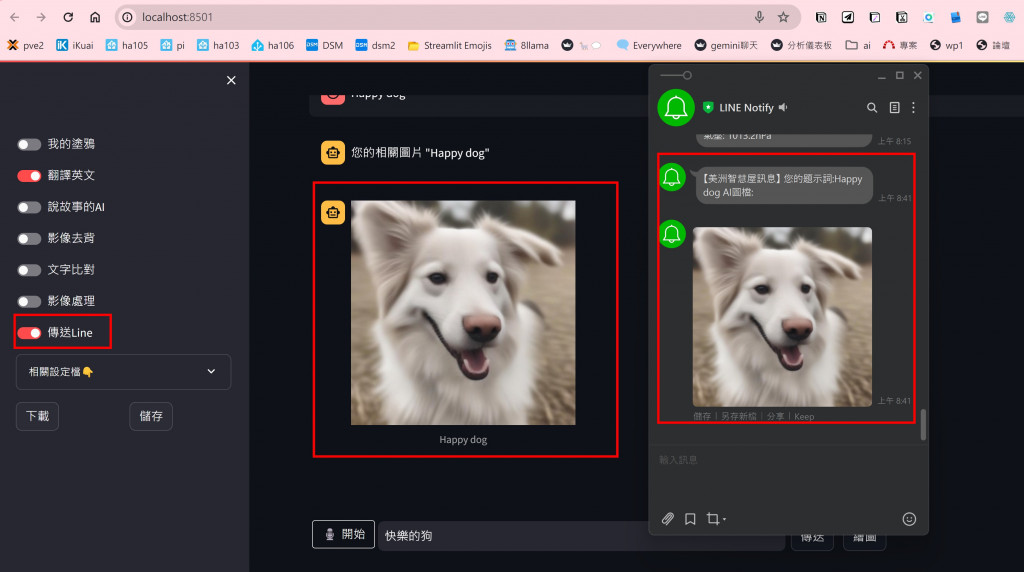Open the ha105 bookmark
The image size is (1024, 572).
127,45
